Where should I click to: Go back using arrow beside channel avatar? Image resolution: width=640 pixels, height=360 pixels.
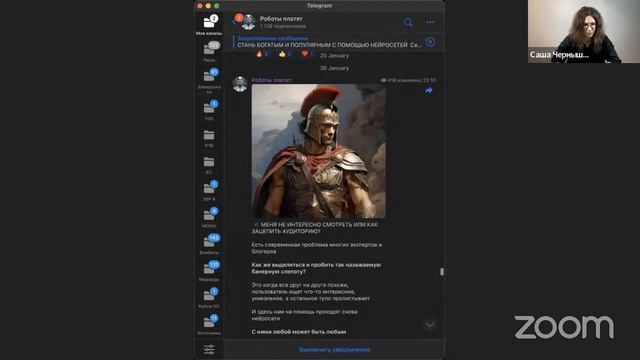[x=234, y=22]
